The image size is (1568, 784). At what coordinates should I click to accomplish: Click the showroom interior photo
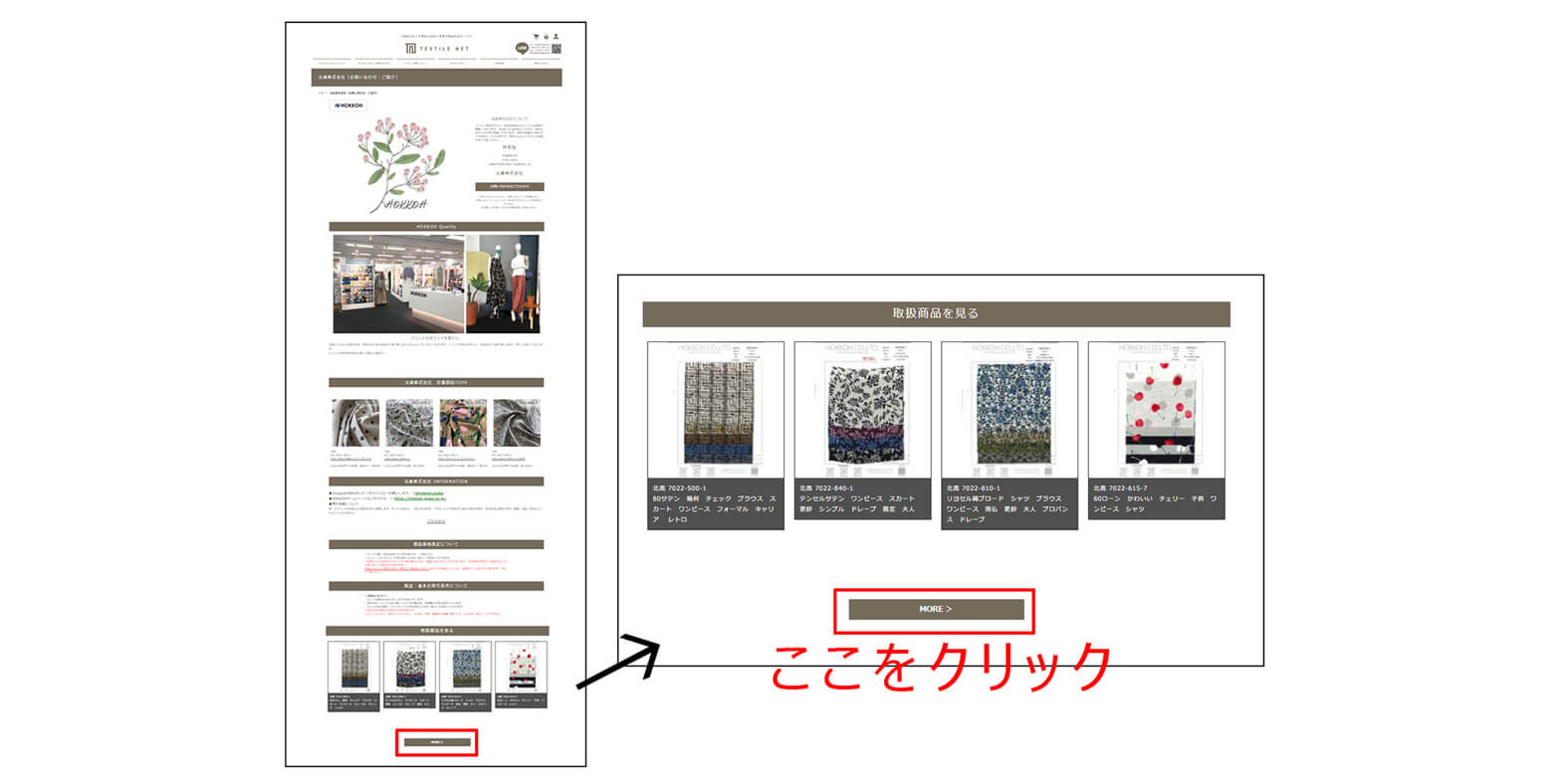pos(398,285)
